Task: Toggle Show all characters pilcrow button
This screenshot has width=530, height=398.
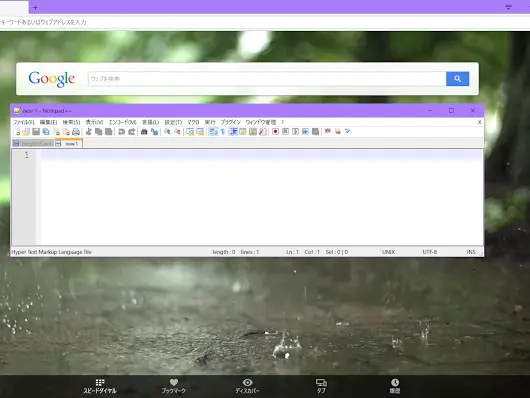Action: click(223, 132)
